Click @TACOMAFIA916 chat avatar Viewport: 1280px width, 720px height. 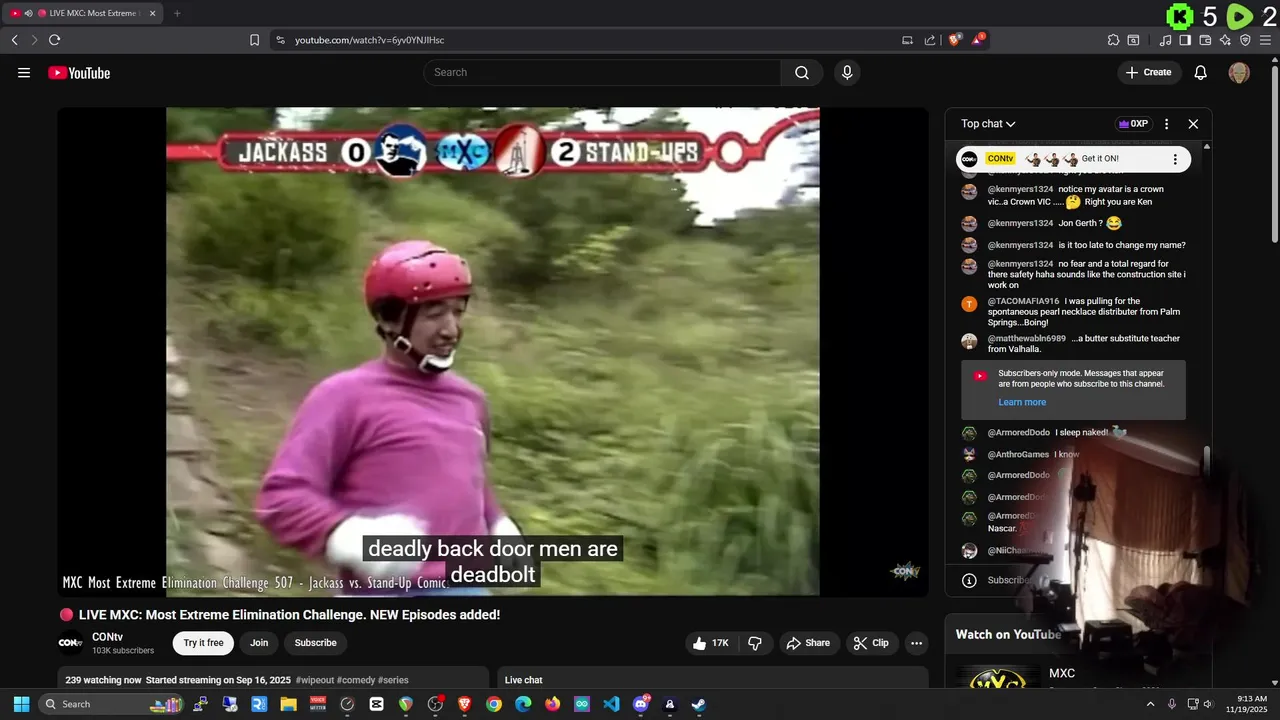[x=969, y=305]
